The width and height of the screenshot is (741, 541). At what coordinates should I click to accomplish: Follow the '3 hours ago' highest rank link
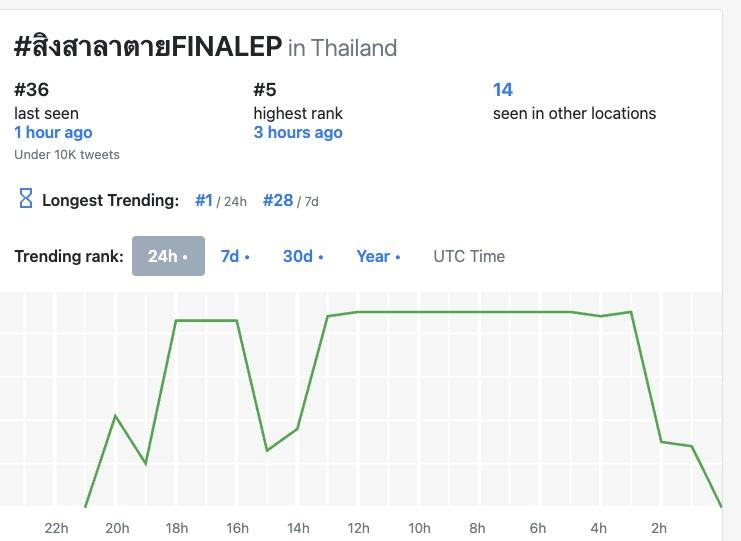pyautogui.click(x=298, y=132)
